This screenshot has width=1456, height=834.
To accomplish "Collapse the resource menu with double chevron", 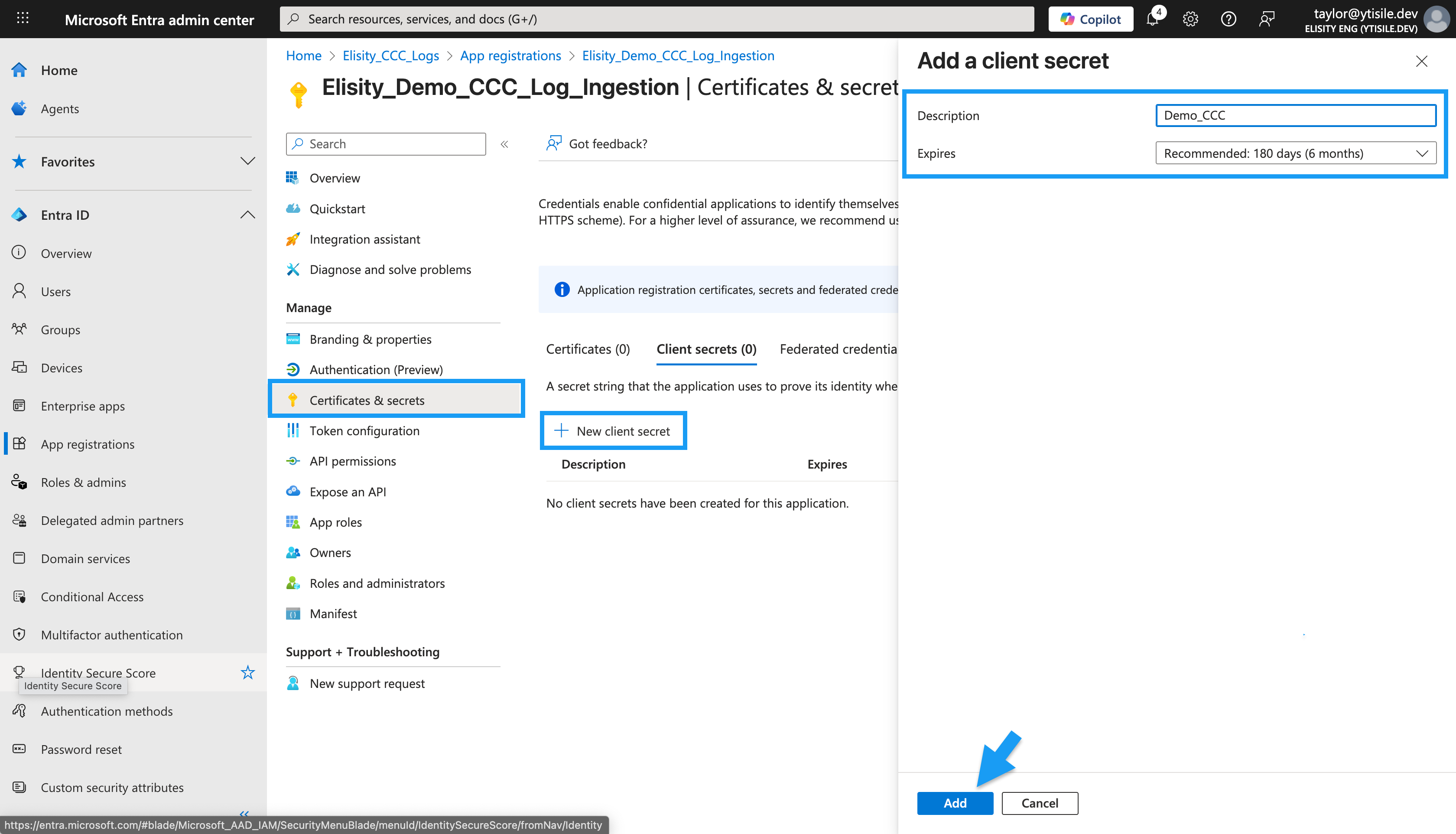I will click(504, 144).
